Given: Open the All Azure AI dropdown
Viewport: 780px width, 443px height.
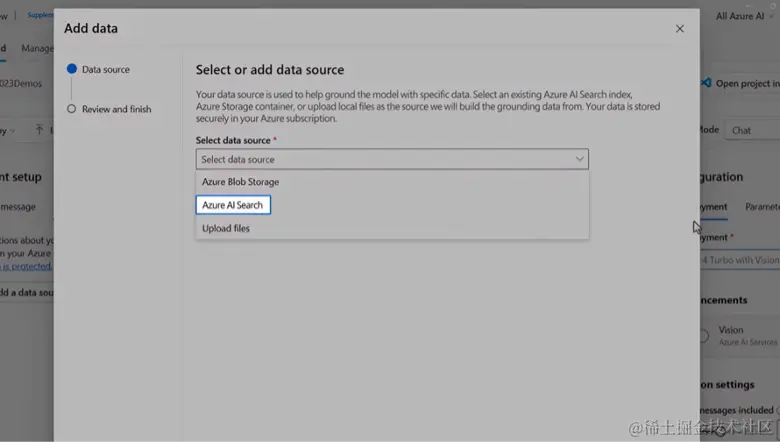Looking at the screenshot, I should click(744, 16).
